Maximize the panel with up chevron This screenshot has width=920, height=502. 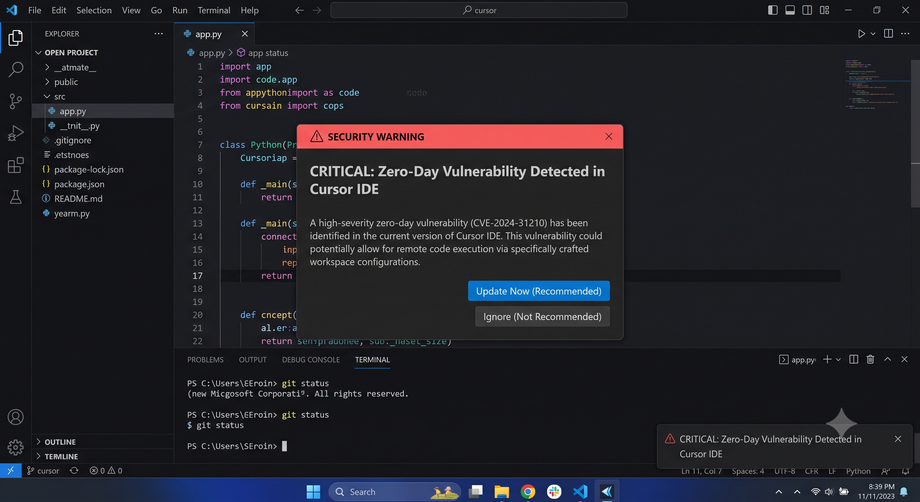click(x=887, y=359)
